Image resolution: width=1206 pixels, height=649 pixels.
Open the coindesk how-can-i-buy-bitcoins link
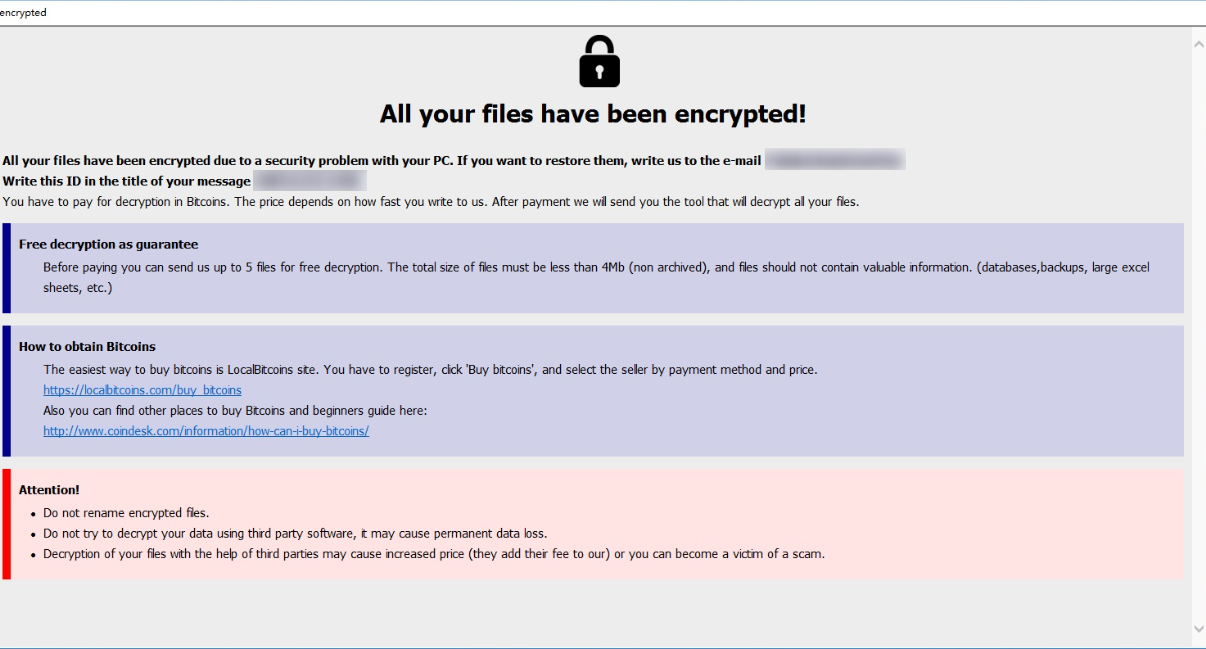click(206, 431)
